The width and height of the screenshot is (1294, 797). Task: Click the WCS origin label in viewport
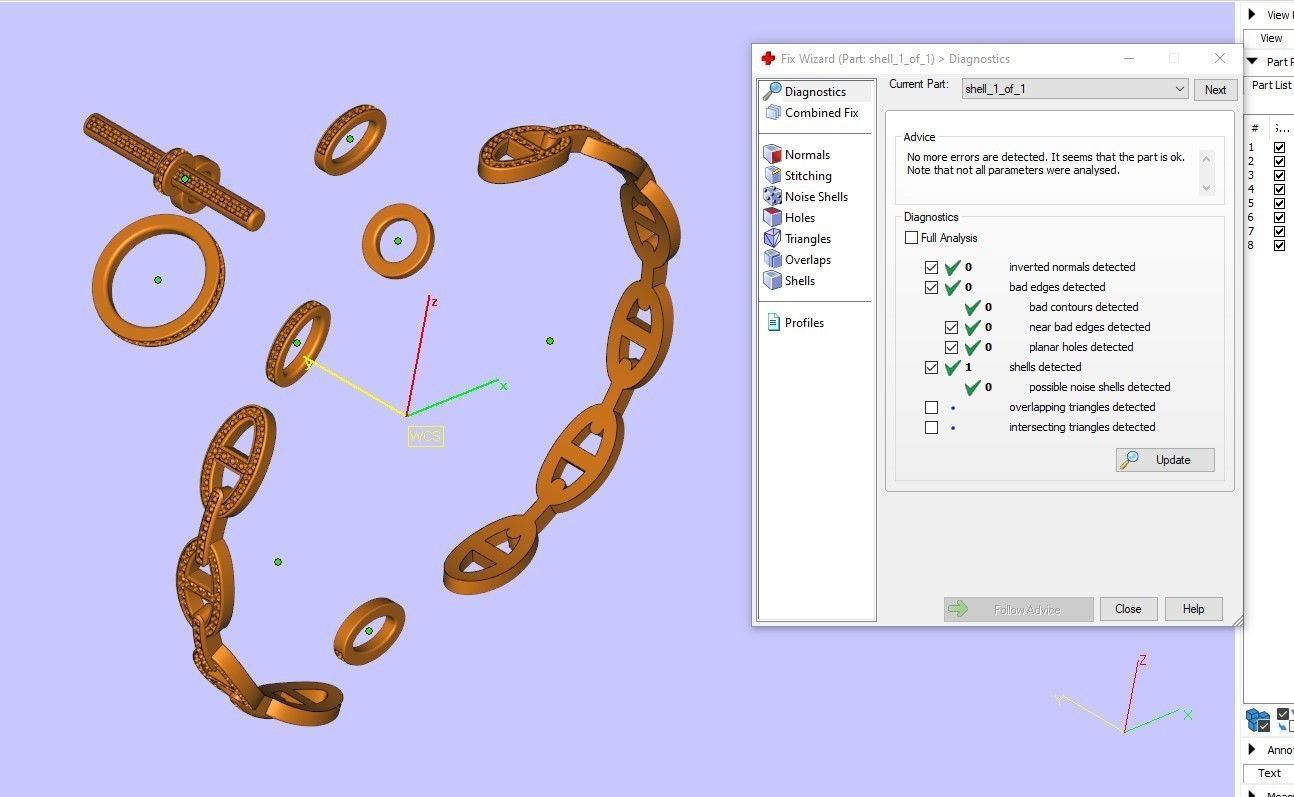click(x=425, y=436)
